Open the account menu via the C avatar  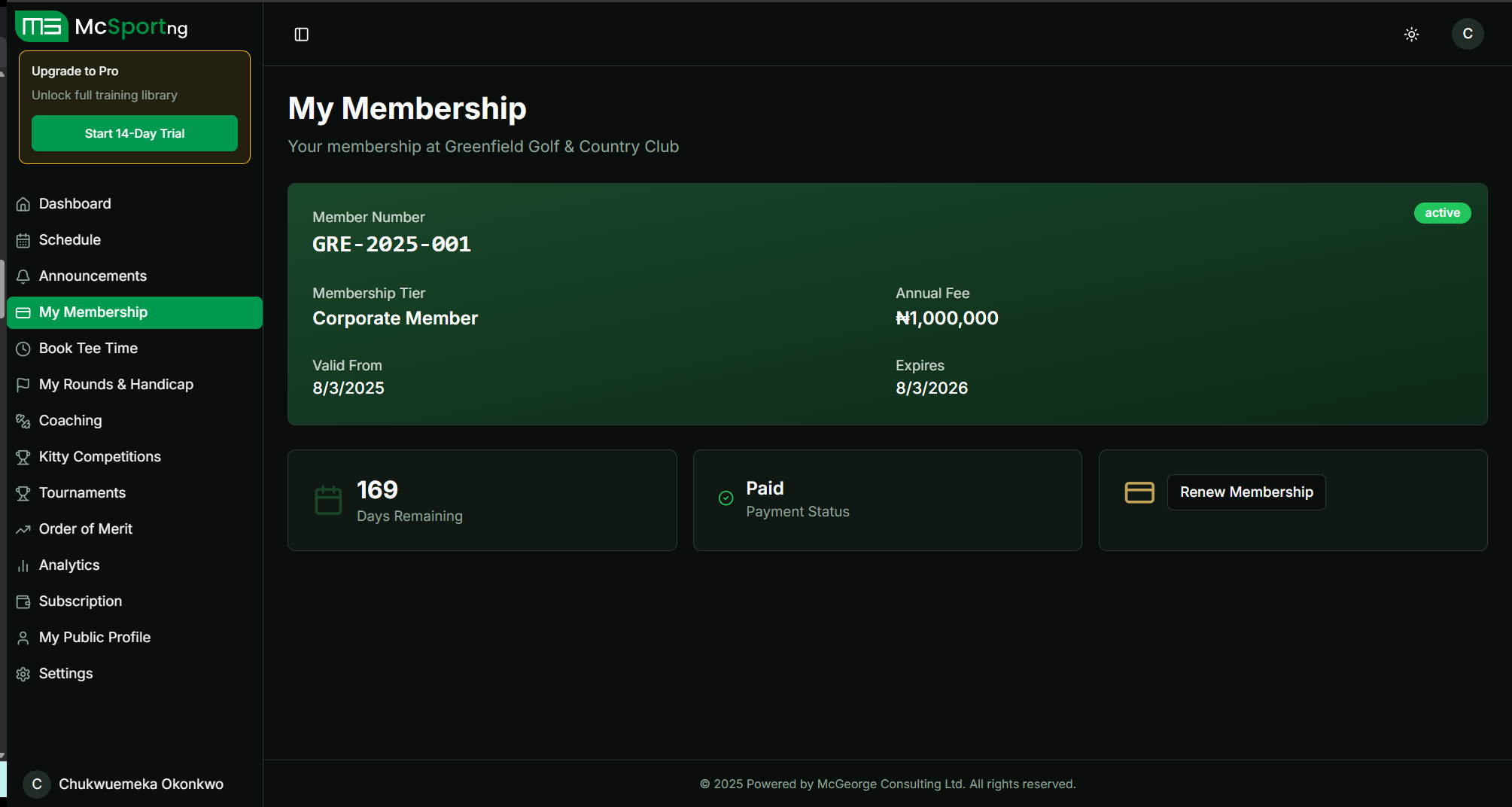pos(1467,34)
